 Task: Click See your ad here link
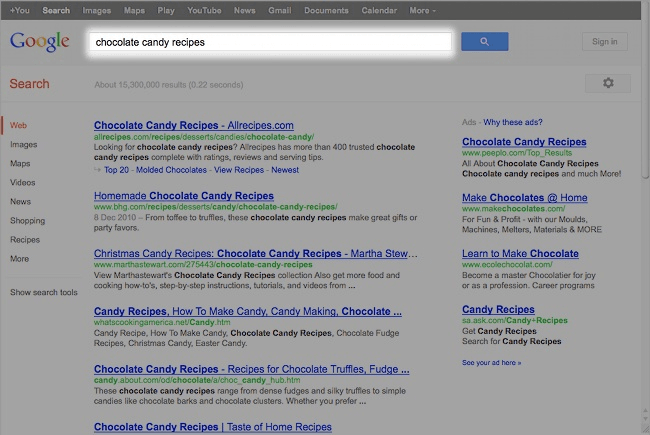(x=492, y=363)
